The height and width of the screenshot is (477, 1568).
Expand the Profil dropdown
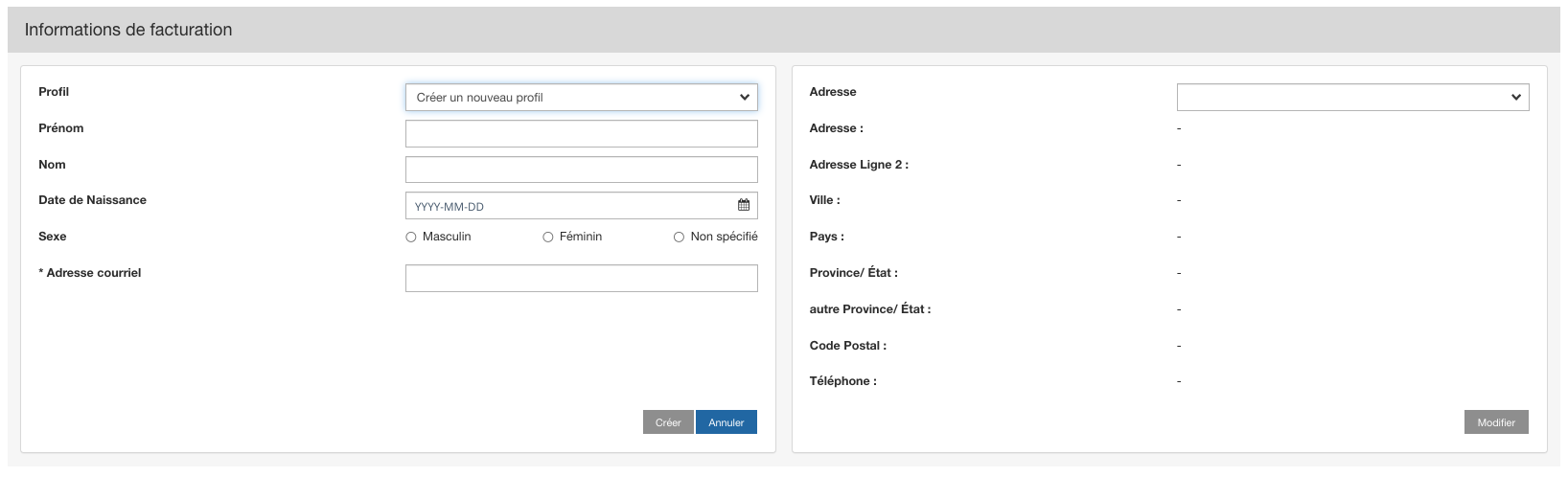tap(581, 98)
